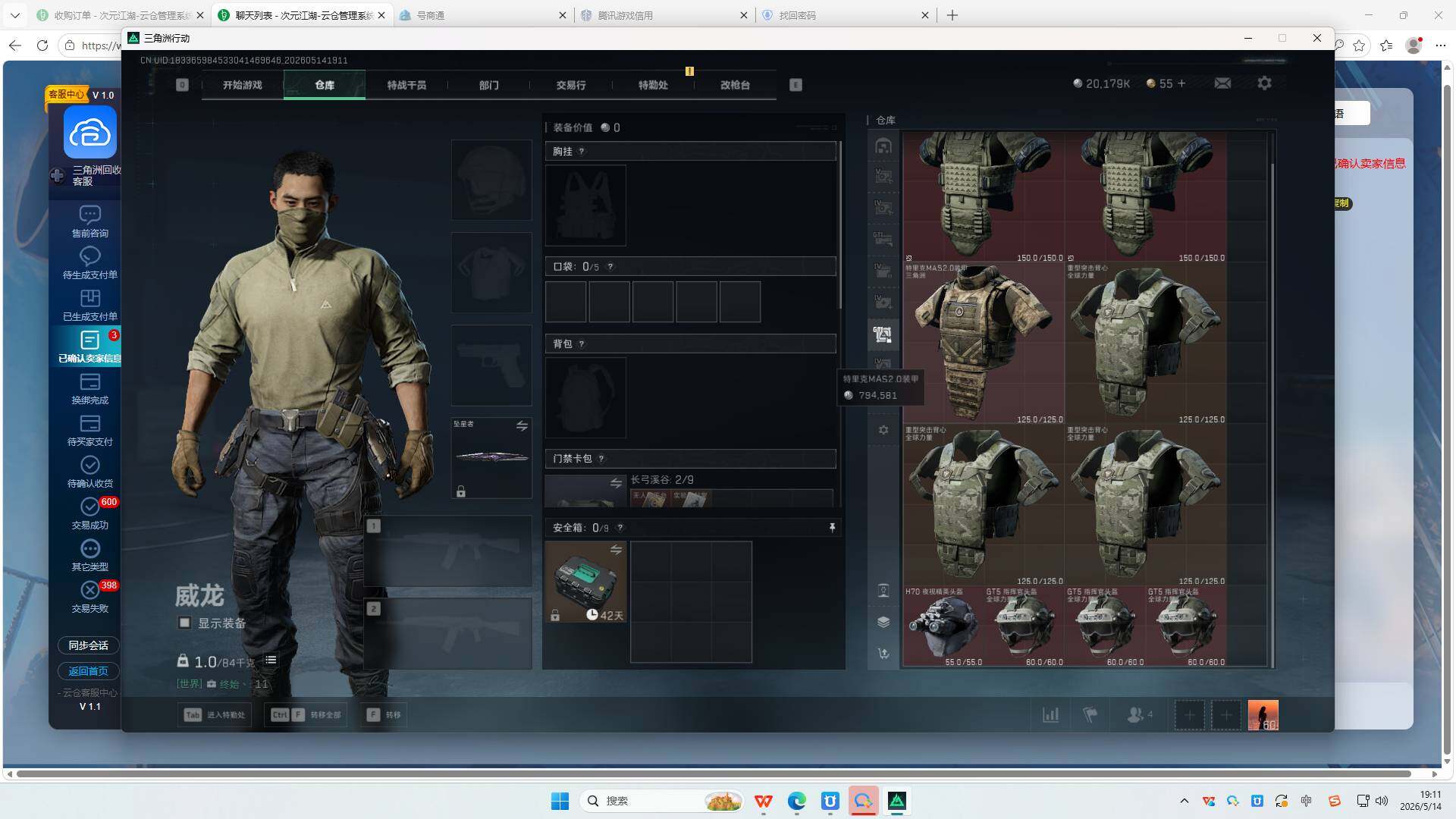Click the empty helmet equipment slot
The image size is (1456, 819).
click(x=491, y=180)
